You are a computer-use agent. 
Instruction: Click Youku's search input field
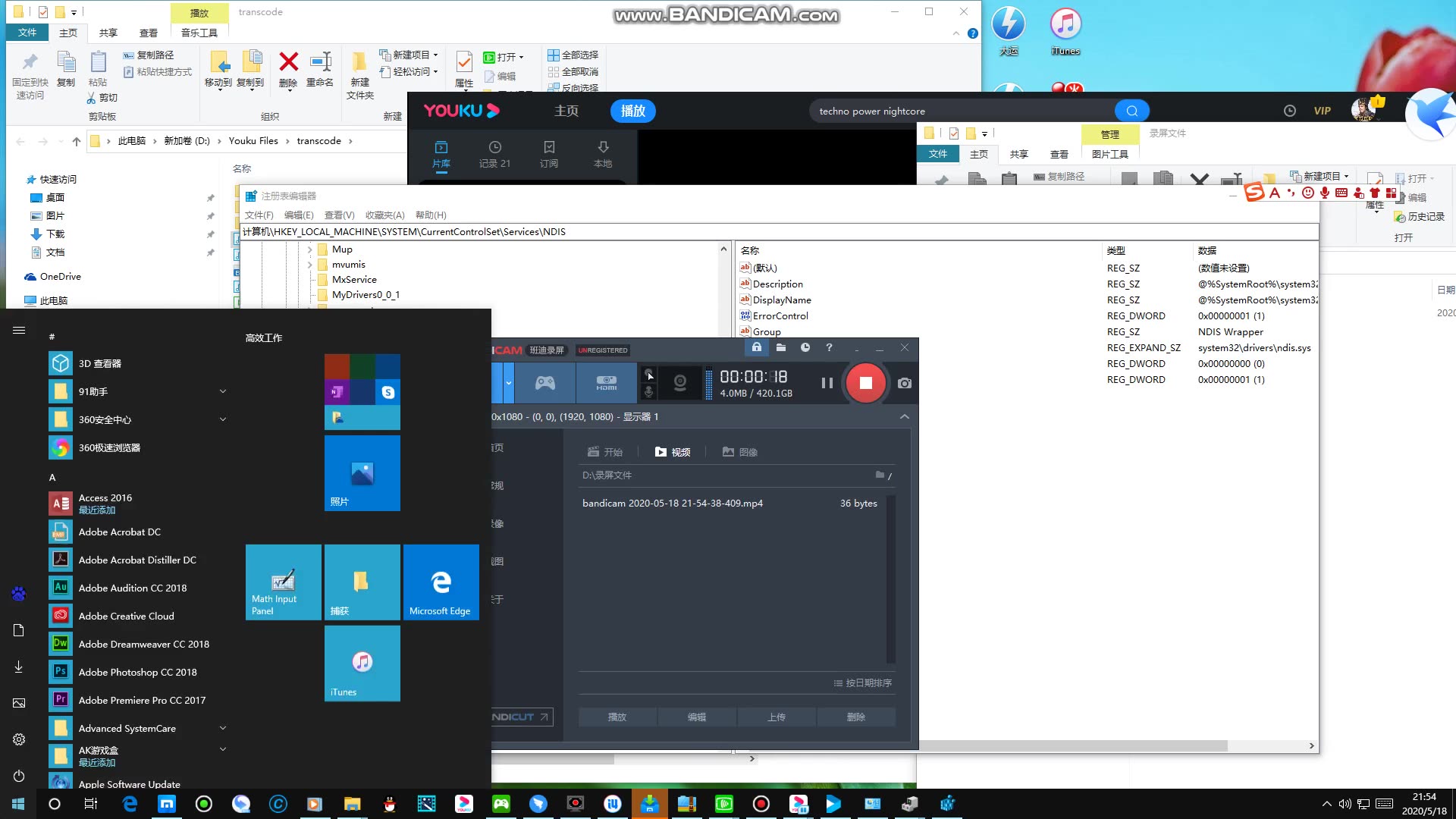point(963,111)
